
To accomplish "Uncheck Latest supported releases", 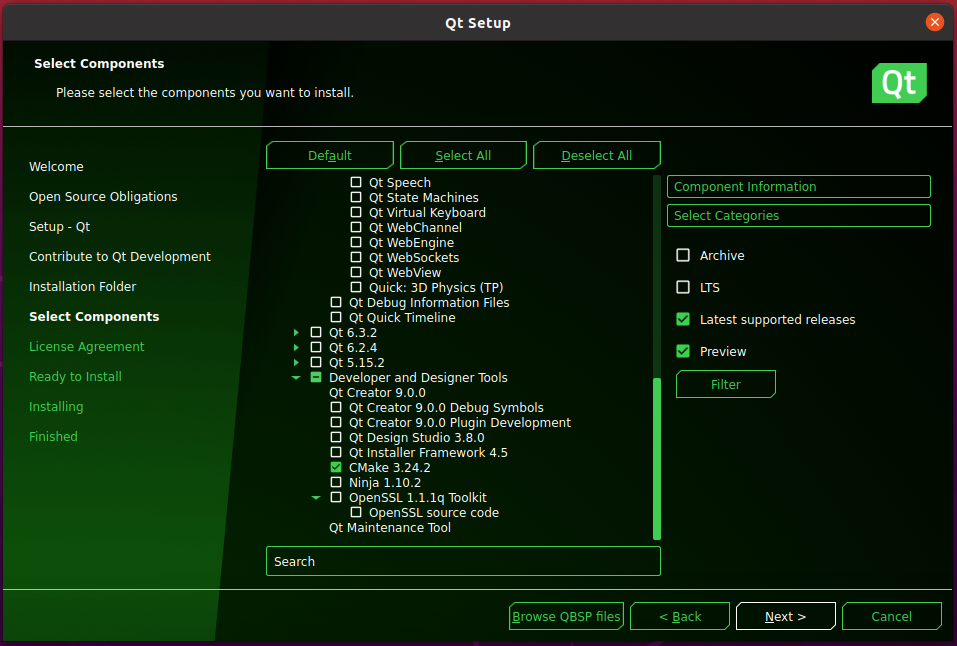I will click(683, 319).
